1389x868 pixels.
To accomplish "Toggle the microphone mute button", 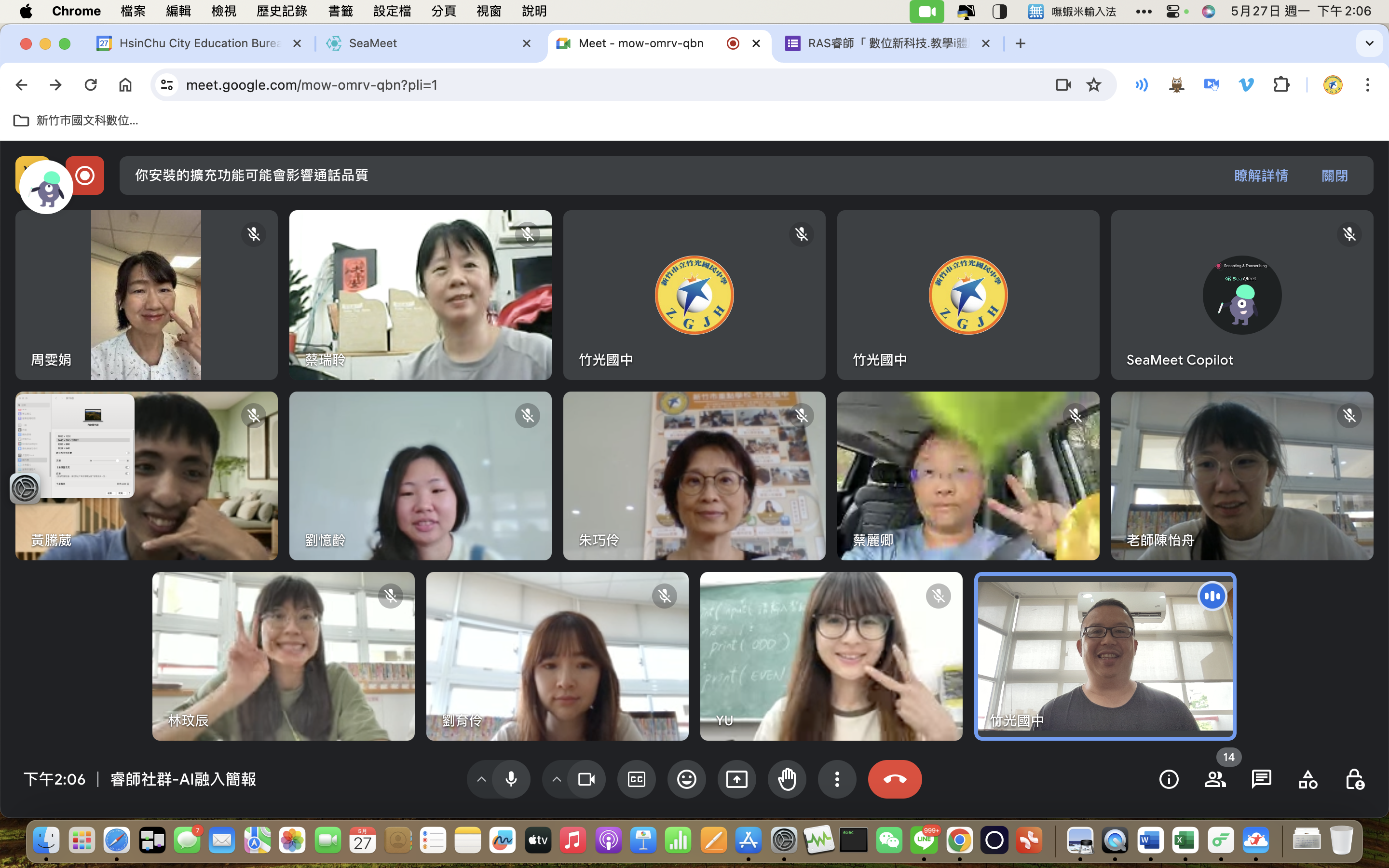I will [511, 779].
